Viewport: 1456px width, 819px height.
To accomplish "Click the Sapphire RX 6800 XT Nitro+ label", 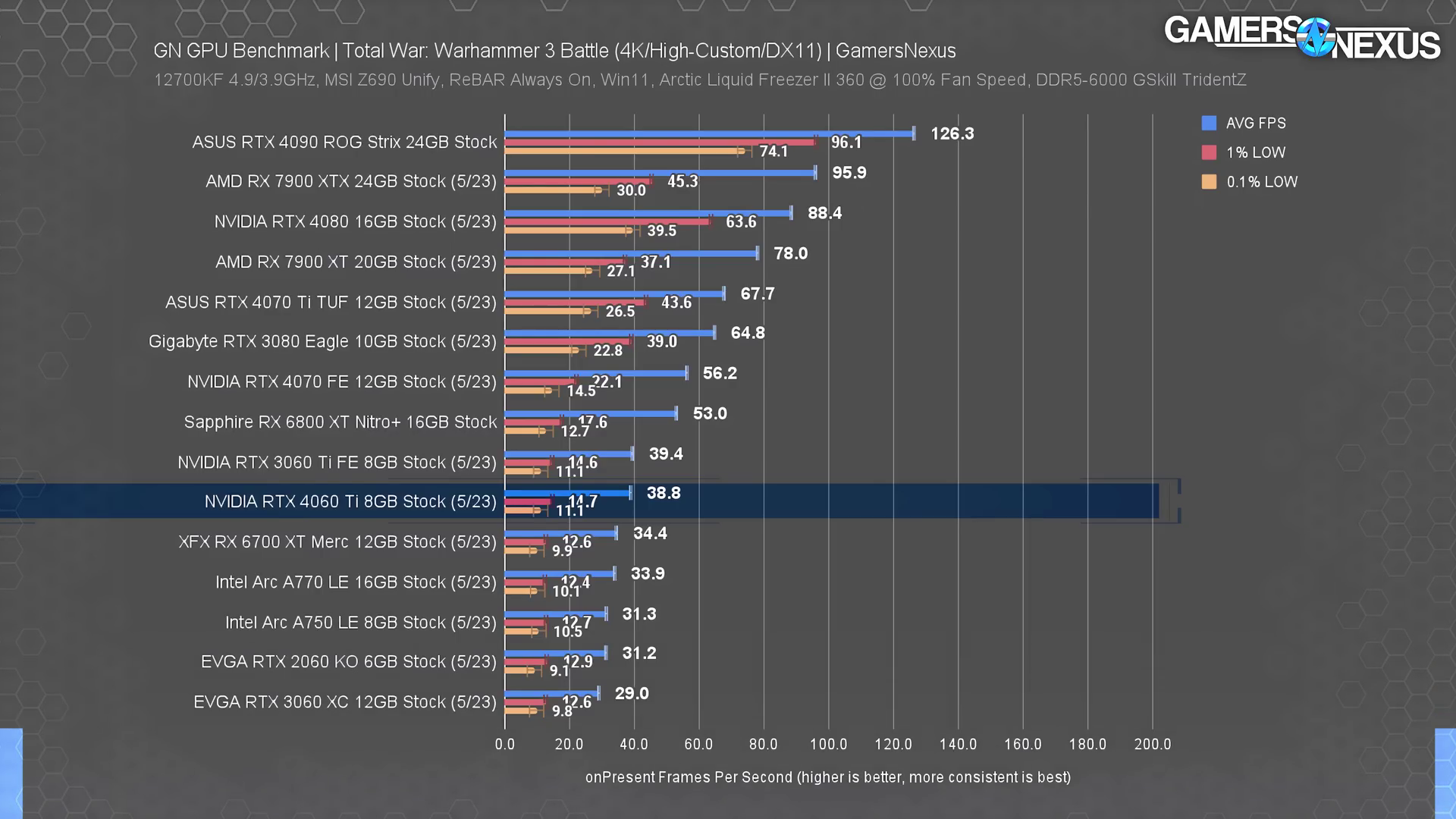I will coord(340,422).
